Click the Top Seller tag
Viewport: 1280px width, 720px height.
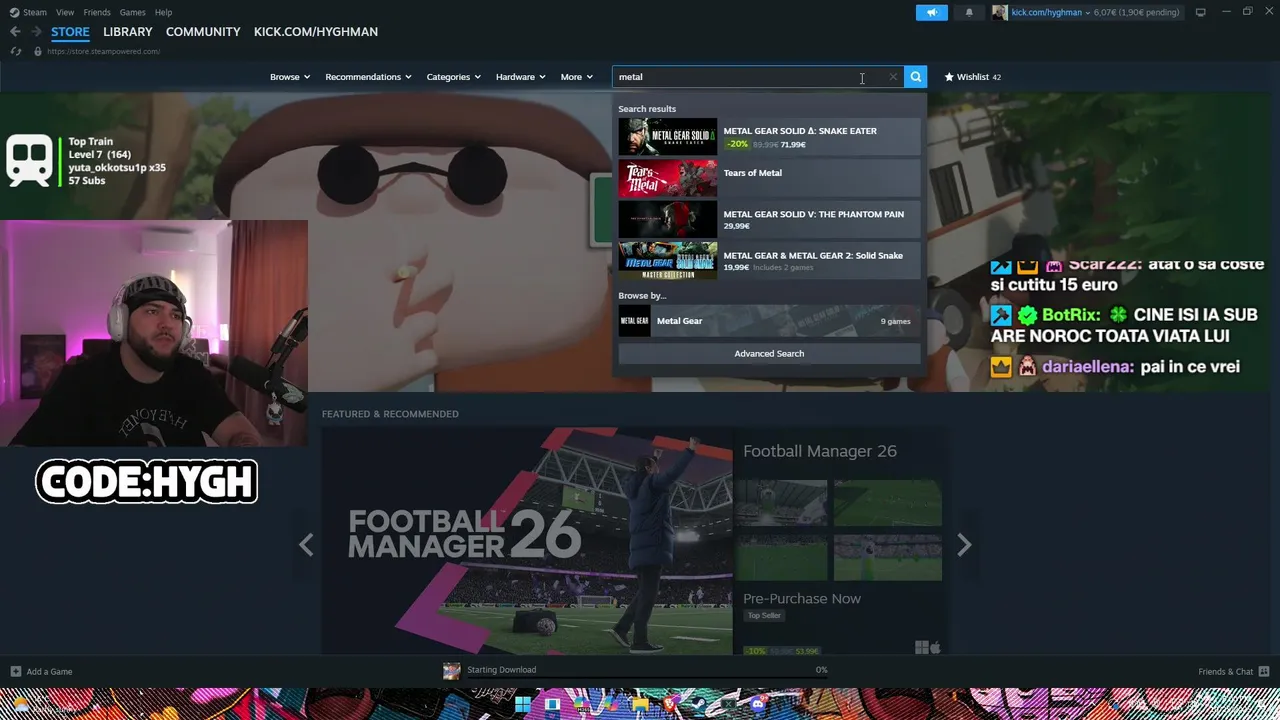pyautogui.click(x=764, y=616)
